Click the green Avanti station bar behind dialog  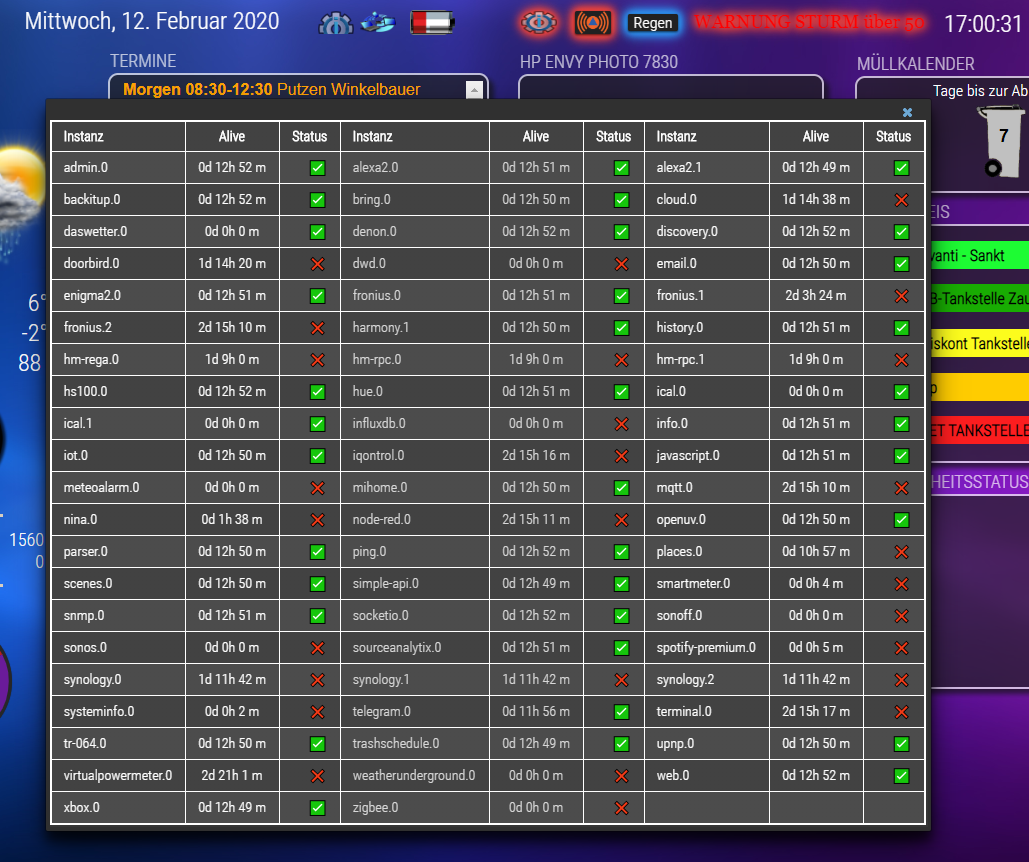pos(980,255)
